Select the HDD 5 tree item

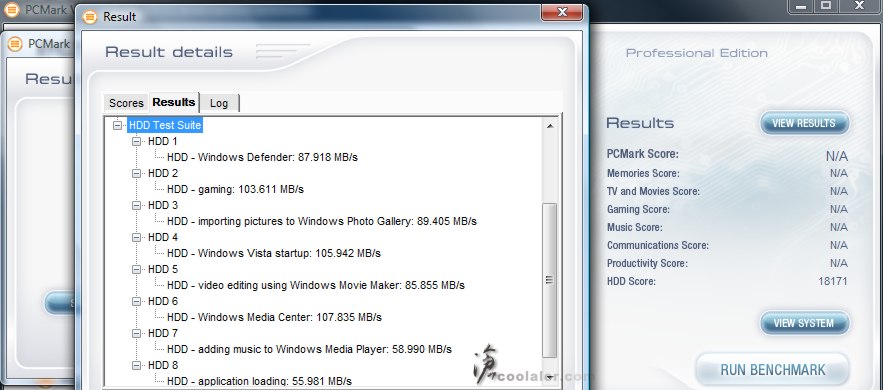point(163,270)
